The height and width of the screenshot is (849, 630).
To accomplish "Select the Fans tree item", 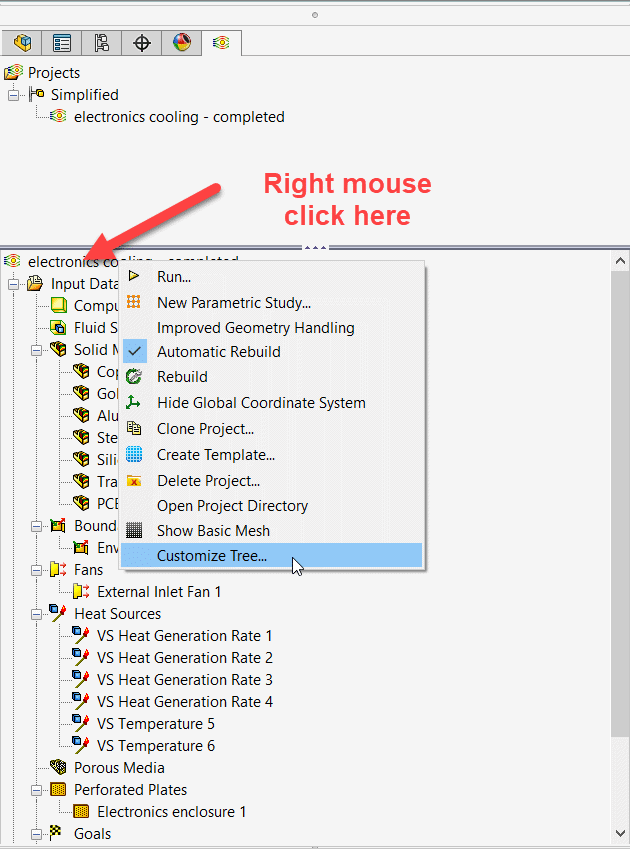I will pyautogui.click(x=88, y=570).
